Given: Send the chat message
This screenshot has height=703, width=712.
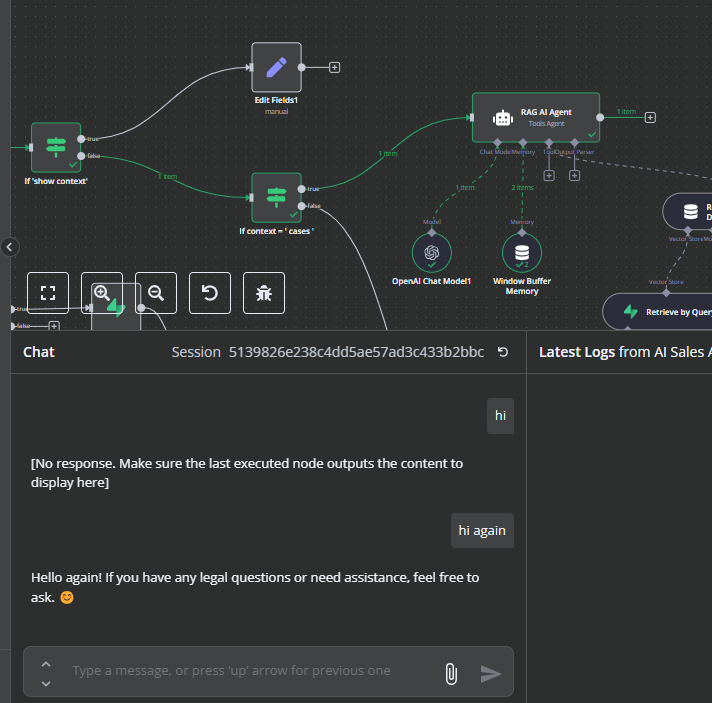Looking at the screenshot, I should pos(490,673).
